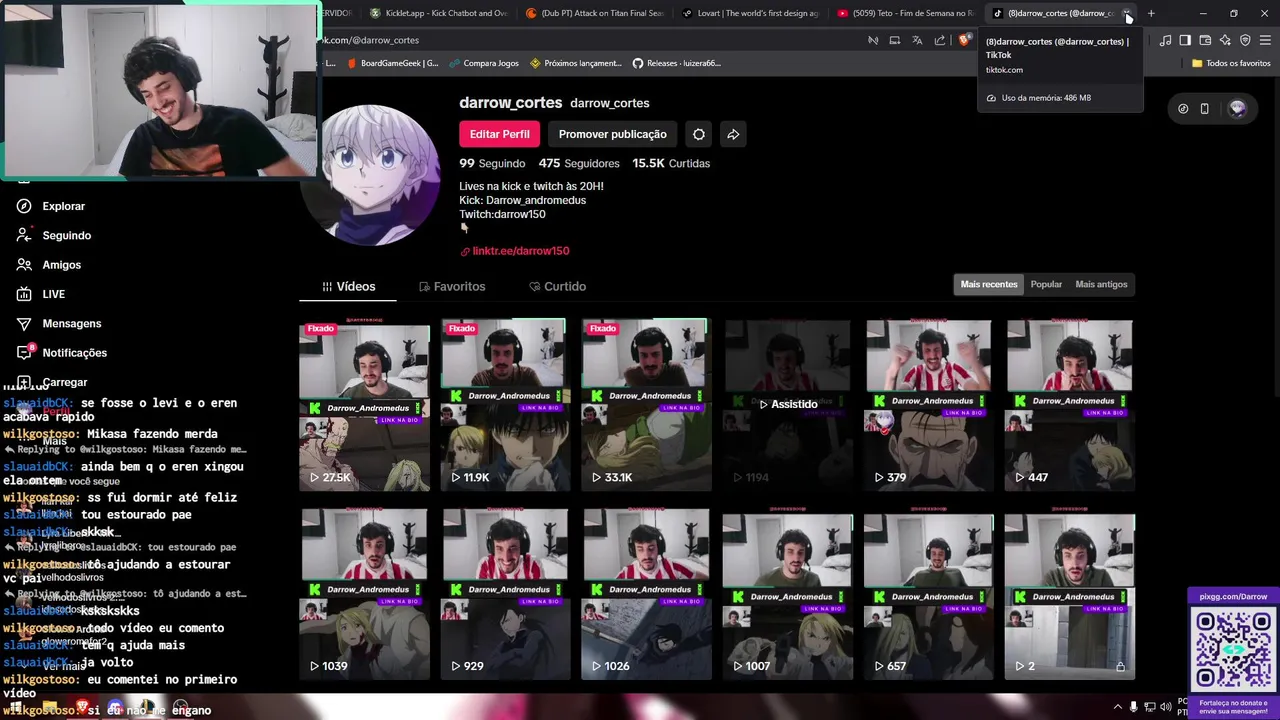Select the Vídeos profile tab
1280x720 pixels.
click(x=348, y=286)
